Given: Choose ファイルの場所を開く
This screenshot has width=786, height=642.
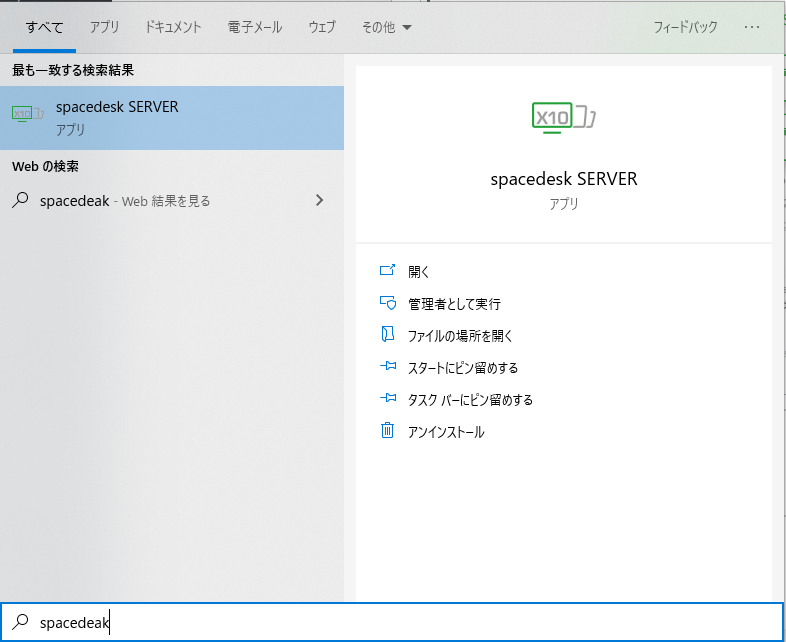Looking at the screenshot, I should pos(460,336).
